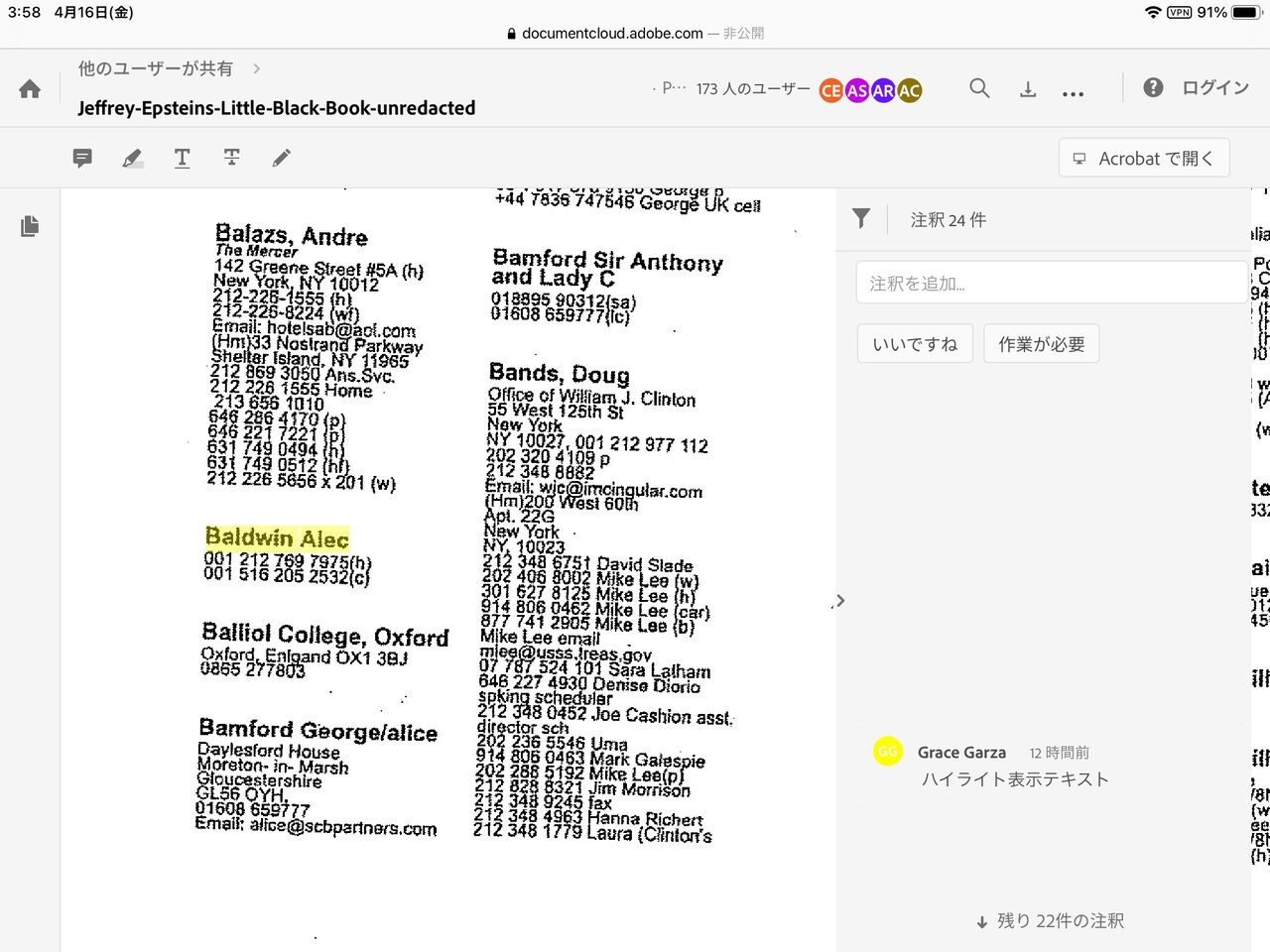Click the いいですね button

click(915, 344)
